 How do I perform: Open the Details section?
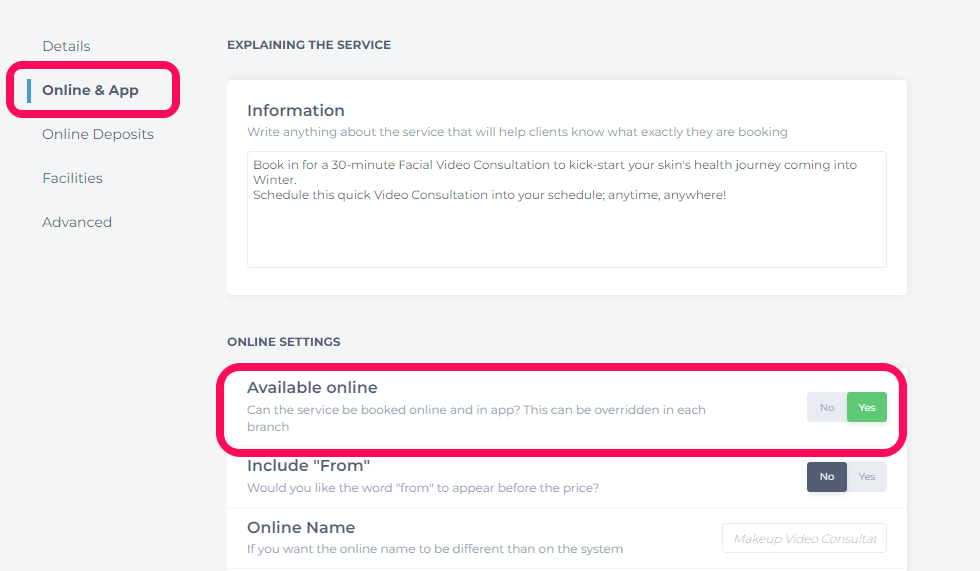66,46
